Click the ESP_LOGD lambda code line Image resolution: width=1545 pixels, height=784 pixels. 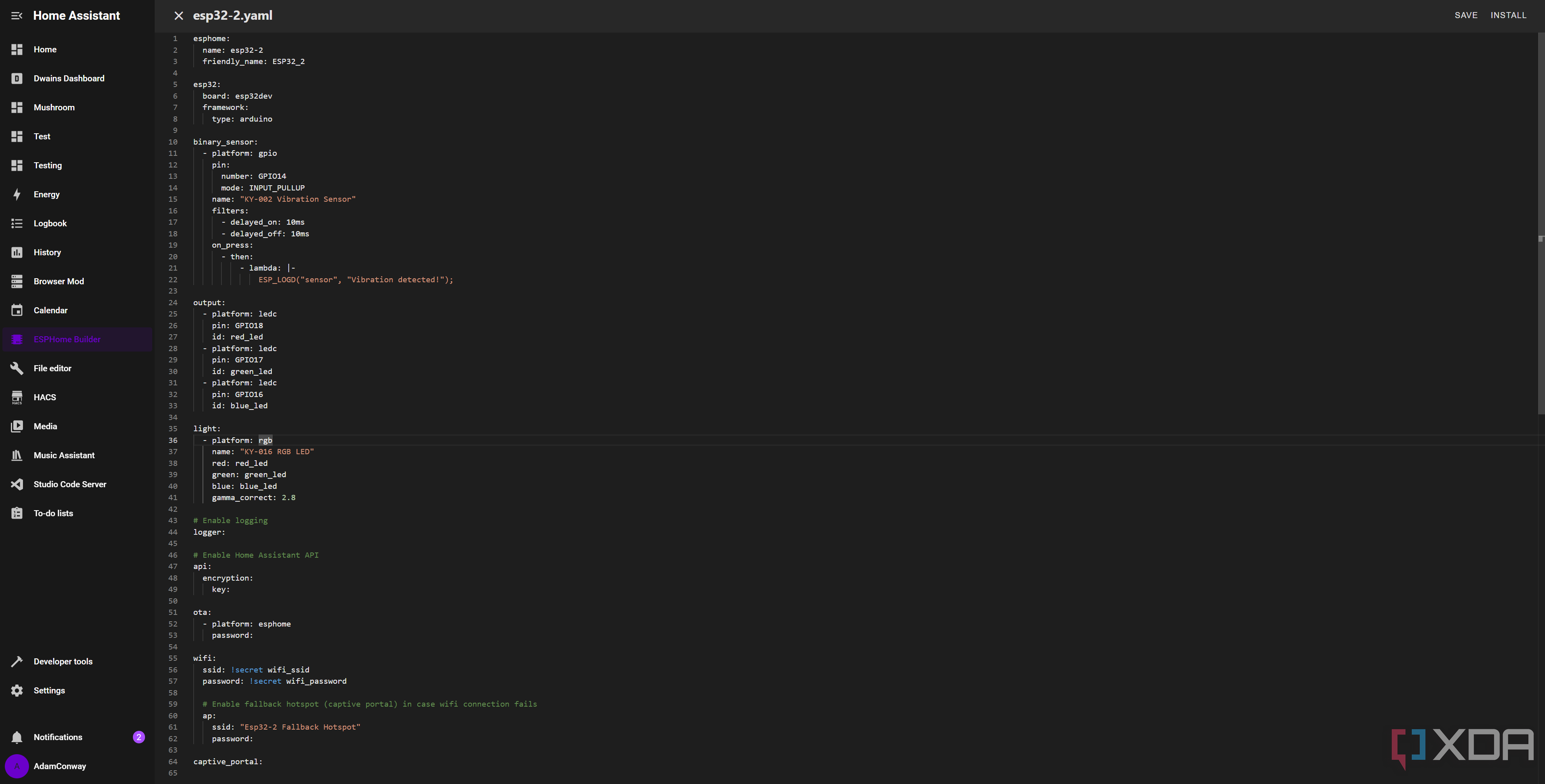click(x=356, y=279)
